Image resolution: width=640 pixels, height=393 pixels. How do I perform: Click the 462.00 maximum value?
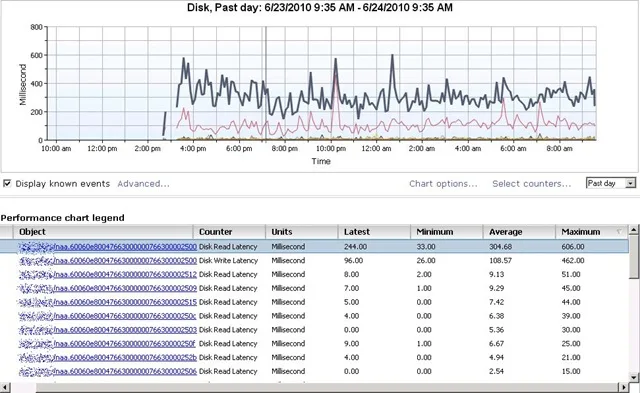point(573,260)
